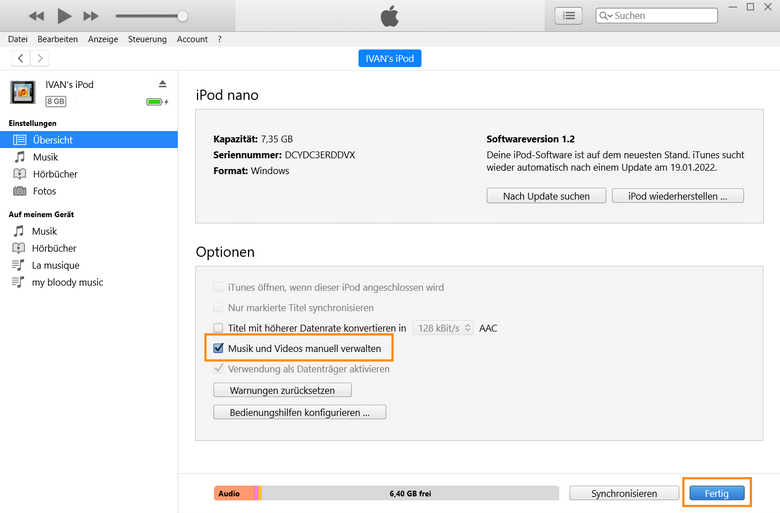Click the Übersicht list icon

[19, 140]
